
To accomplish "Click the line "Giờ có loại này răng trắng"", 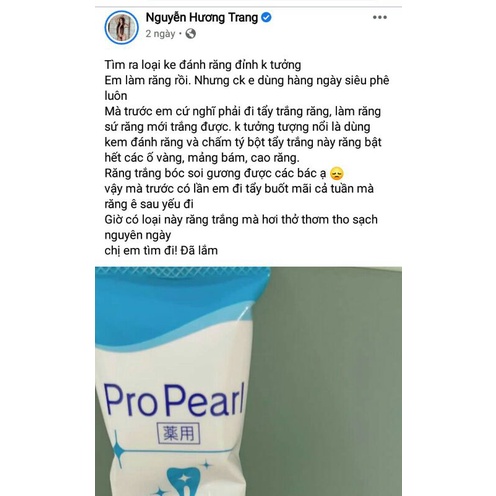I will pyautogui.click(x=241, y=220).
